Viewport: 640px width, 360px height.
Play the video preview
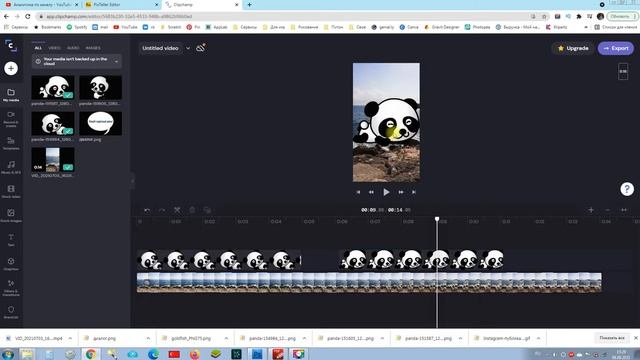[x=386, y=192]
